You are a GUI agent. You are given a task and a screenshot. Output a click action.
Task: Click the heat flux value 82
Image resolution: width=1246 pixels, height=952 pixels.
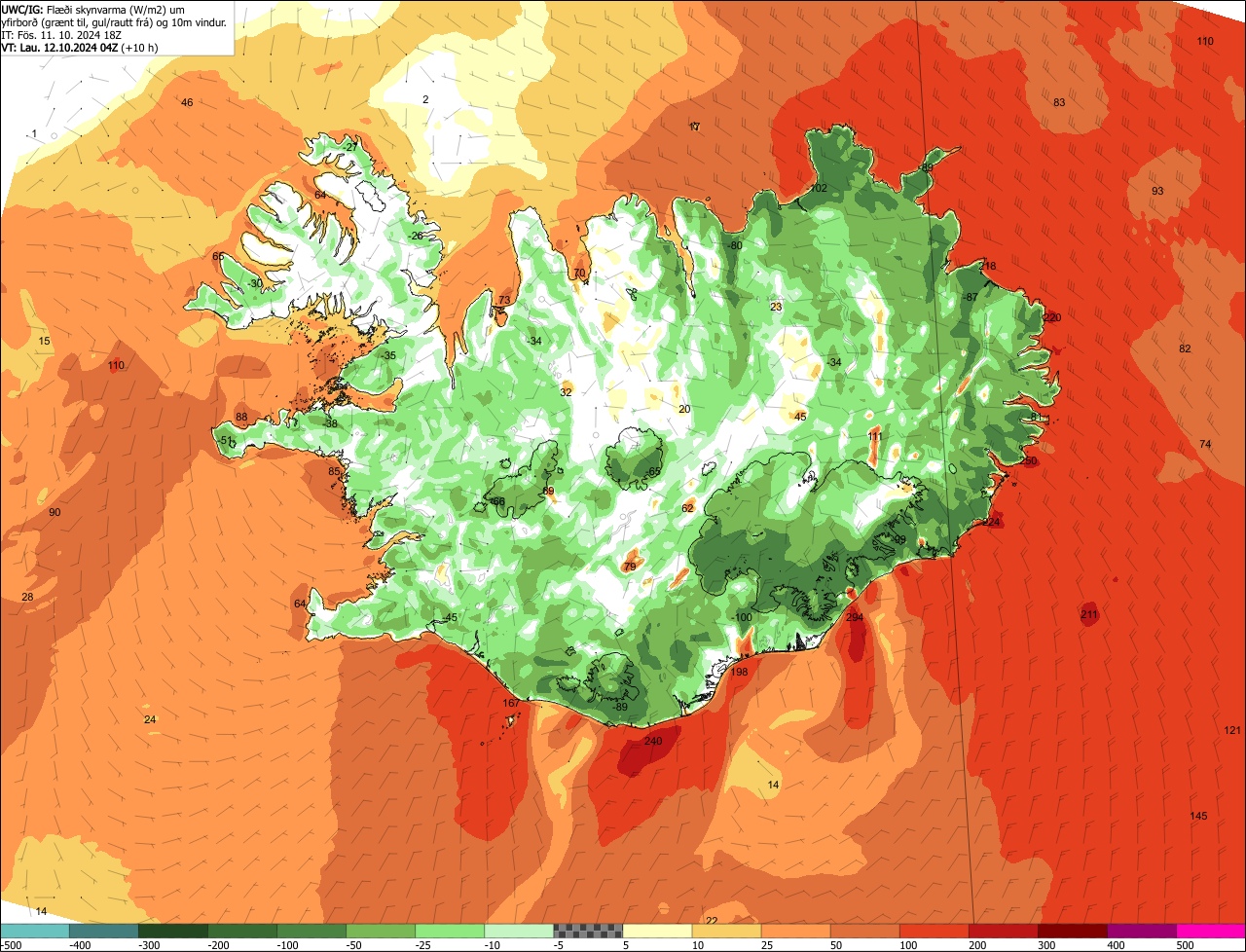pyautogui.click(x=1185, y=349)
